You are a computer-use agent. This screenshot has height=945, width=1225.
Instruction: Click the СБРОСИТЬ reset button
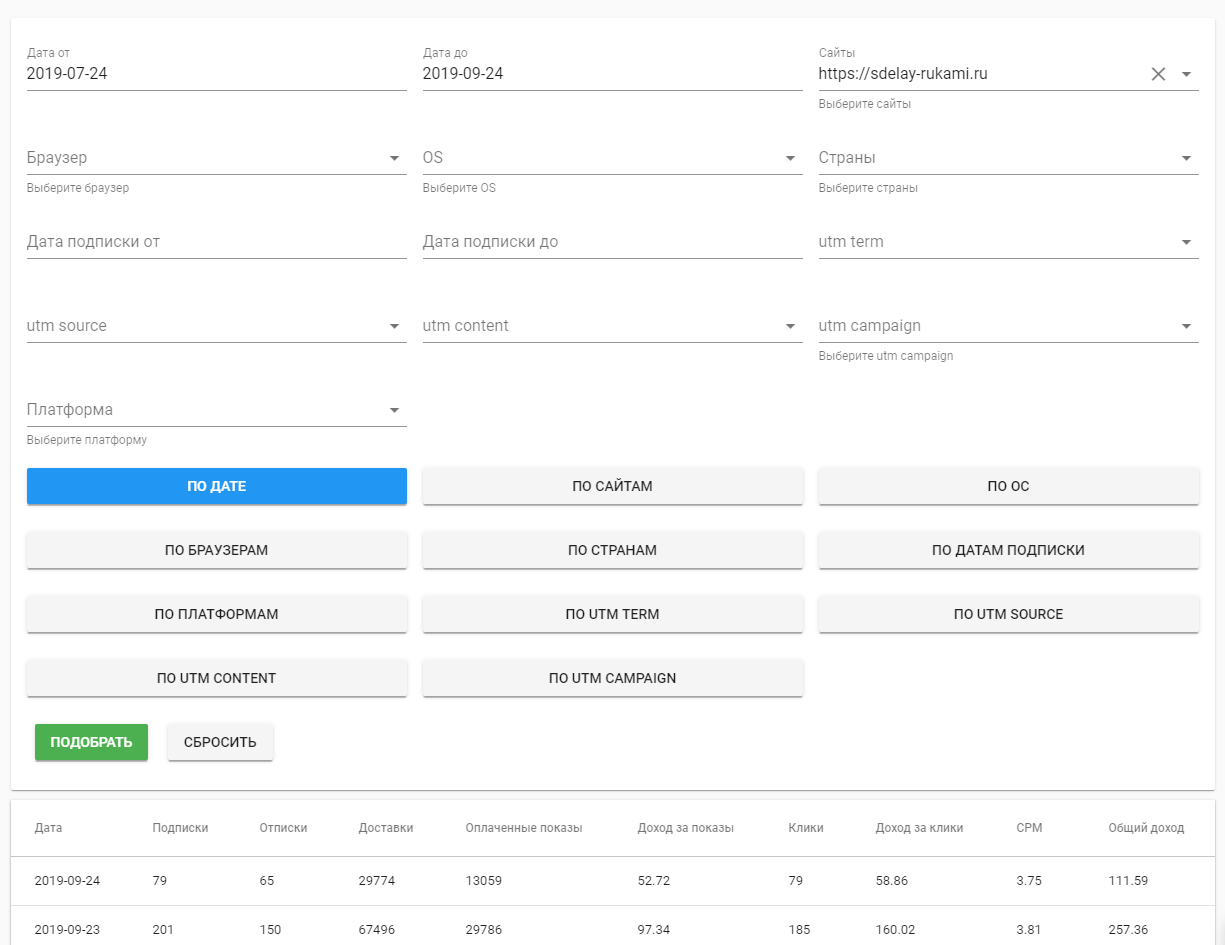pyautogui.click(x=220, y=742)
